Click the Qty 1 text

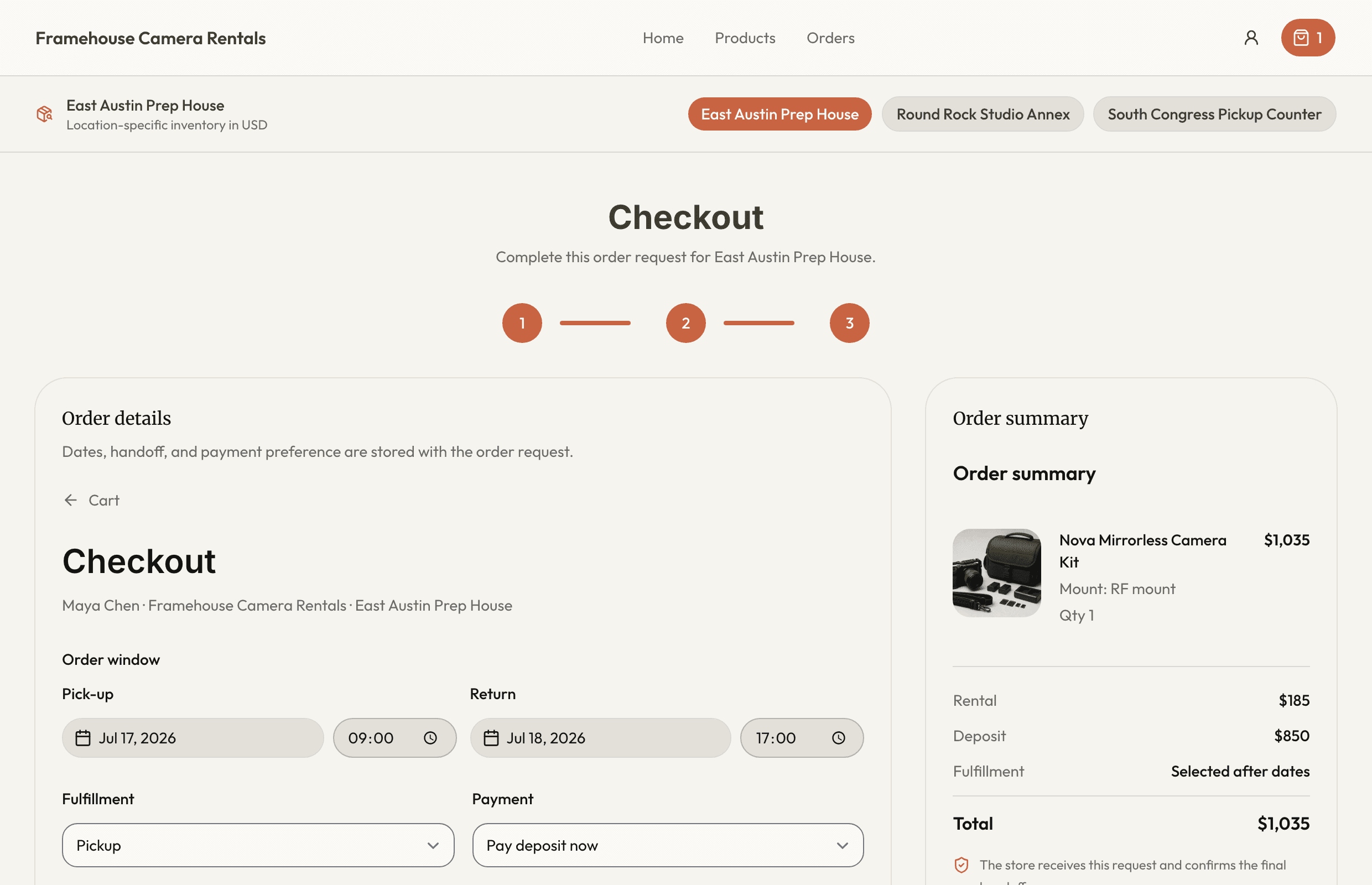click(1077, 616)
